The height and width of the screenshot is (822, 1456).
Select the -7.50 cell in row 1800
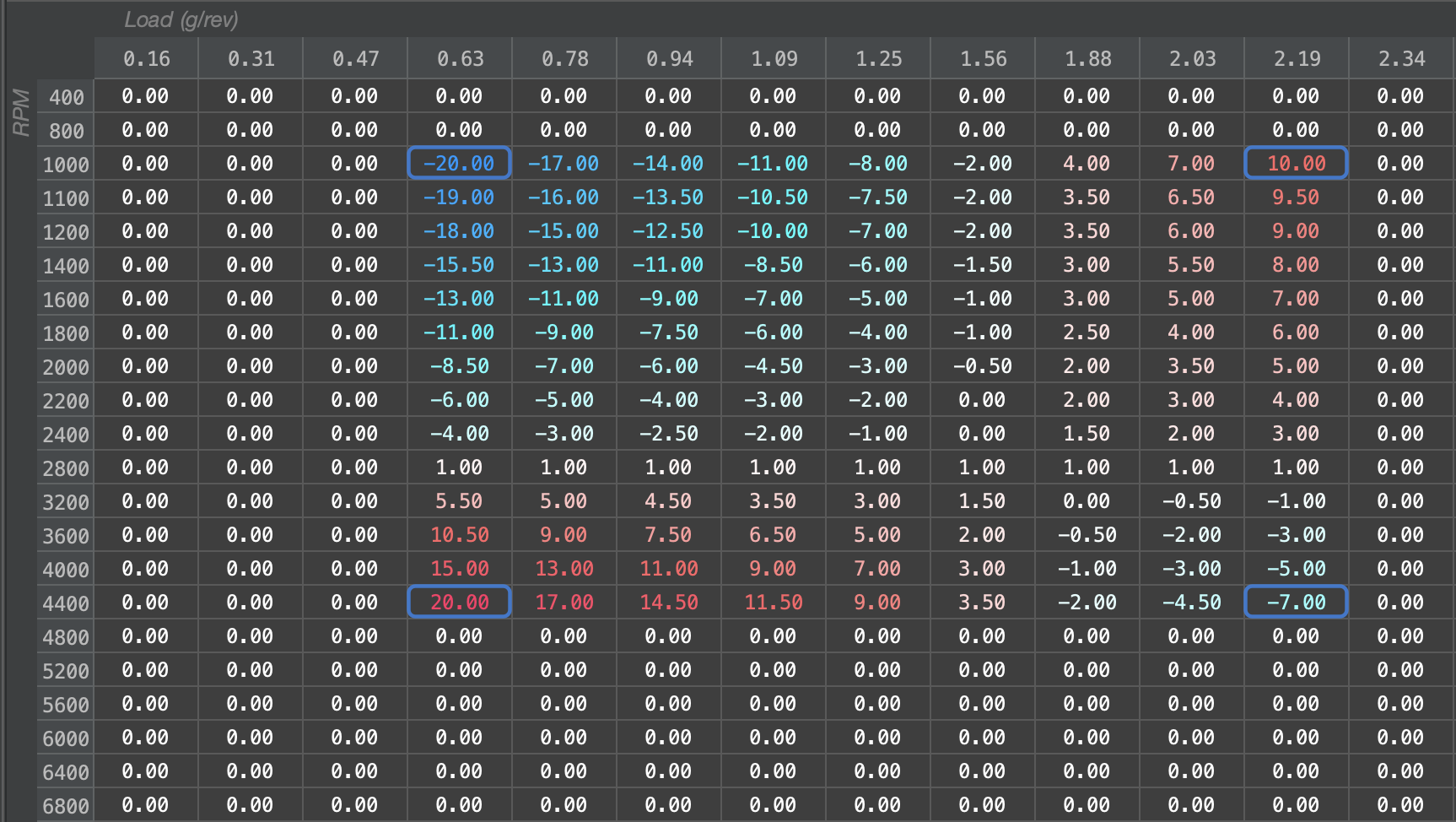(669, 332)
